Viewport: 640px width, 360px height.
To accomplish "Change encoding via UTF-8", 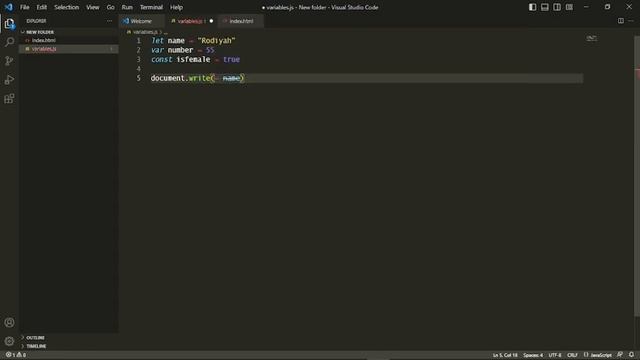I will [555, 355].
